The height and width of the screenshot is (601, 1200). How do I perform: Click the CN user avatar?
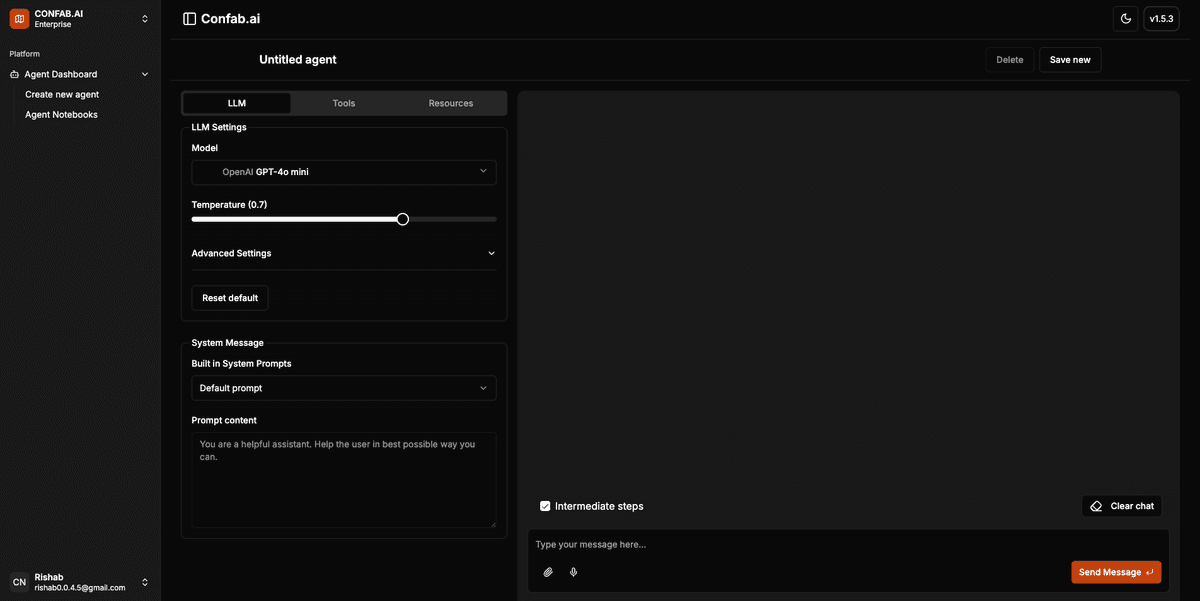click(x=19, y=582)
